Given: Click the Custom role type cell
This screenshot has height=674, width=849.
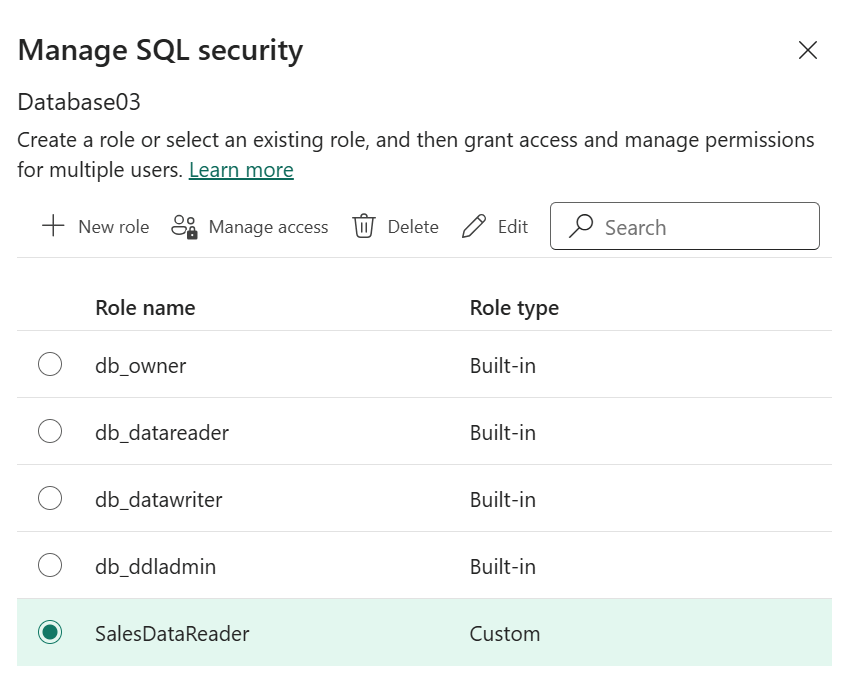Looking at the screenshot, I should click(x=505, y=634).
